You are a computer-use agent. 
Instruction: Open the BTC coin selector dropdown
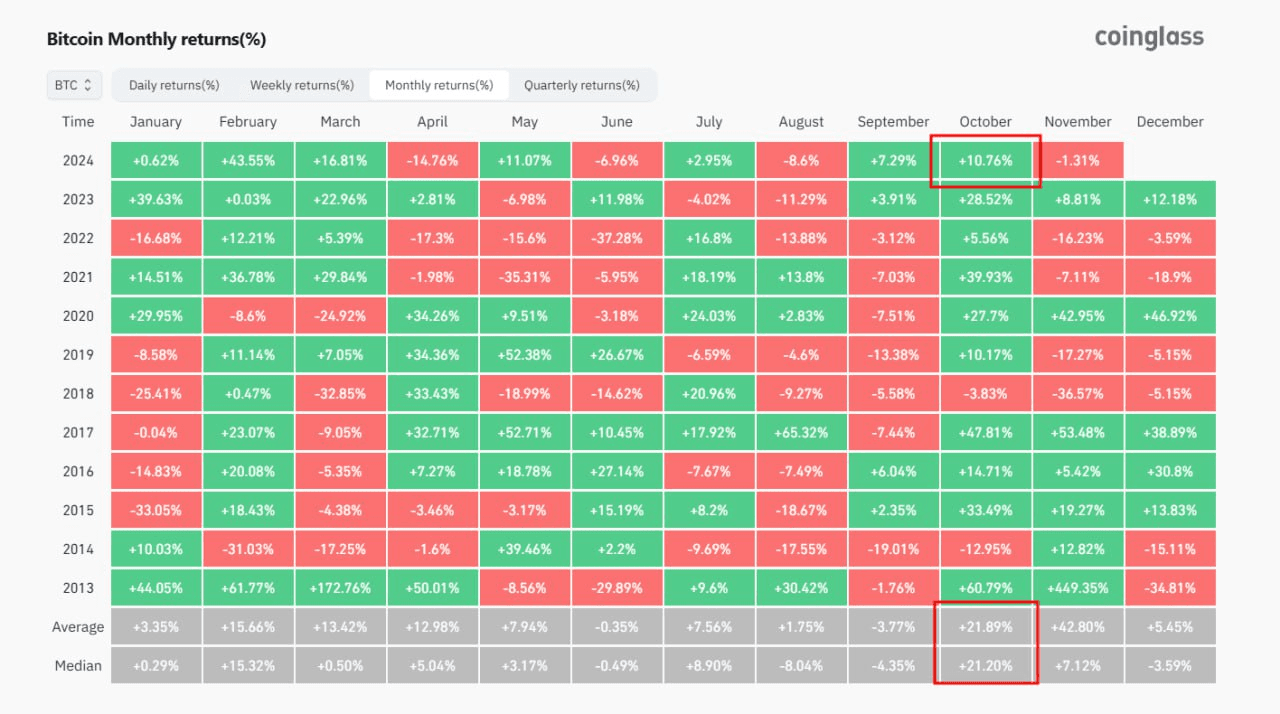point(74,85)
